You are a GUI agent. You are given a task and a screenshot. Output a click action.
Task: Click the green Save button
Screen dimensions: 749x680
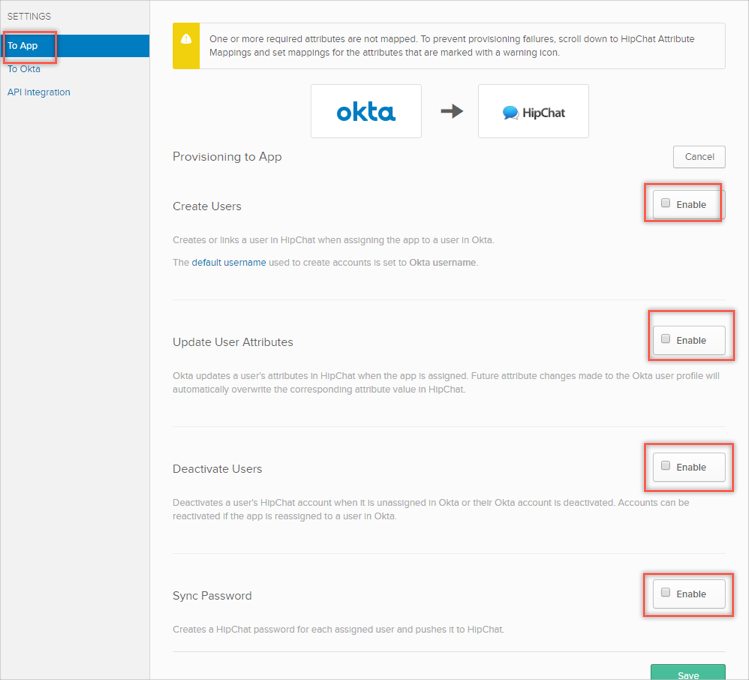pos(688,673)
